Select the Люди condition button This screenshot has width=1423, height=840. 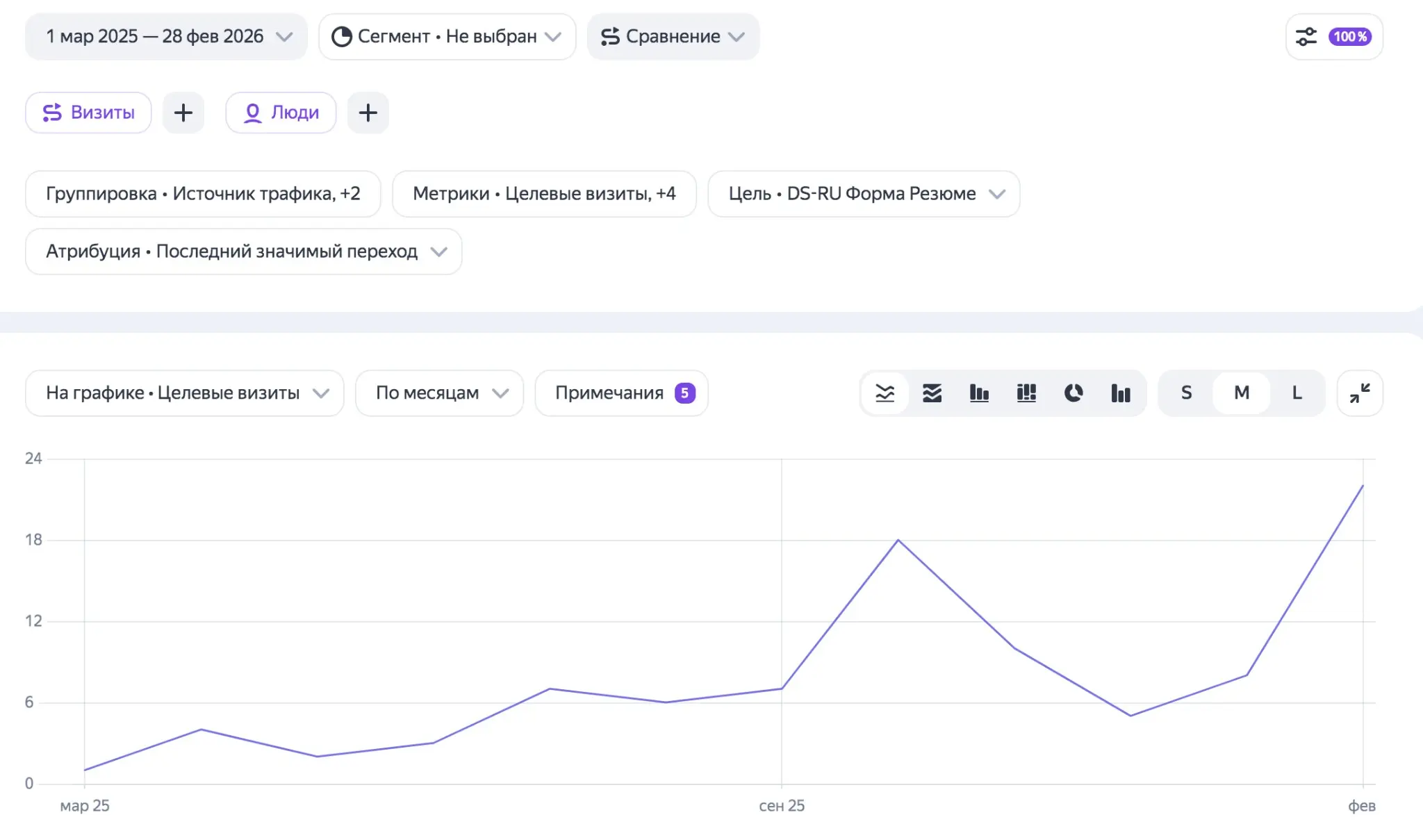[x=281, y=113]
